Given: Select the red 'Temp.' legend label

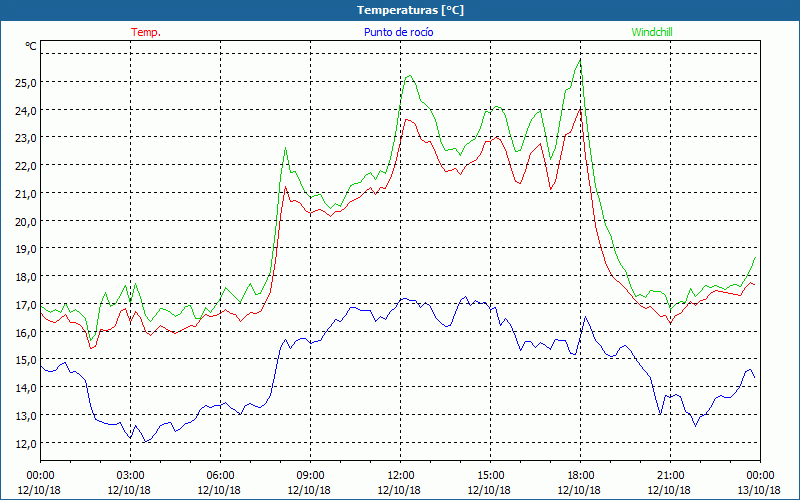Looking at the screenshot, I should coord(146,32).
